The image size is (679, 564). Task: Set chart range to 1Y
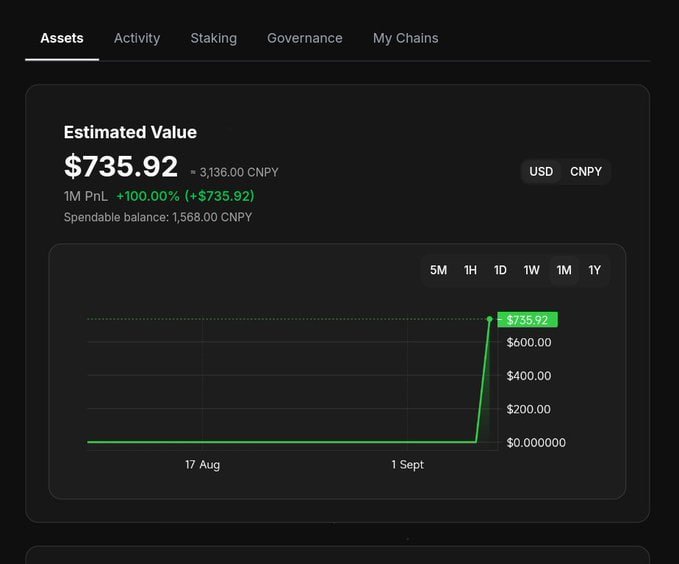tap(595, 270)
